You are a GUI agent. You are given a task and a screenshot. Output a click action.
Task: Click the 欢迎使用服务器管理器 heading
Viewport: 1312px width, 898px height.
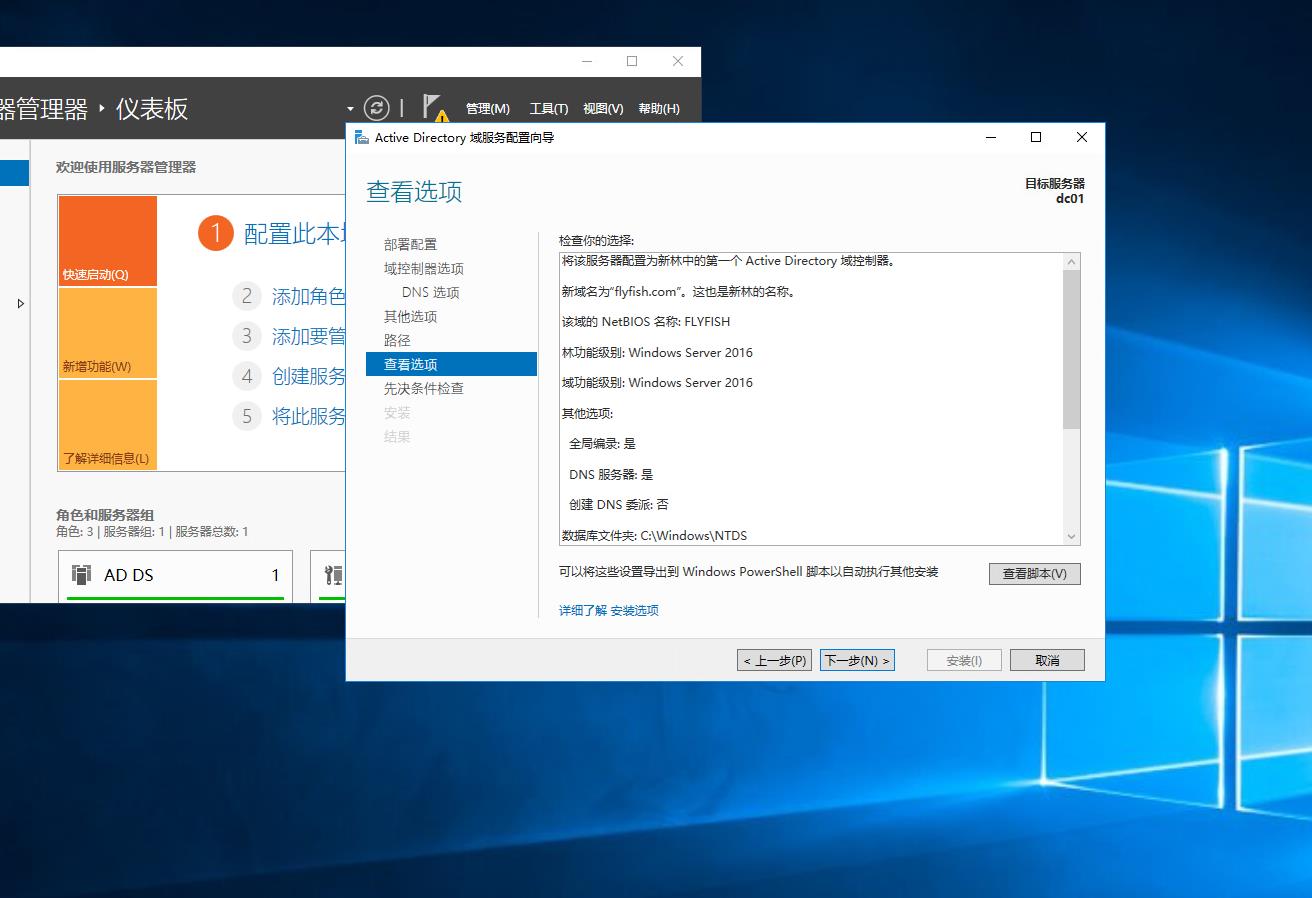point(126,167)
